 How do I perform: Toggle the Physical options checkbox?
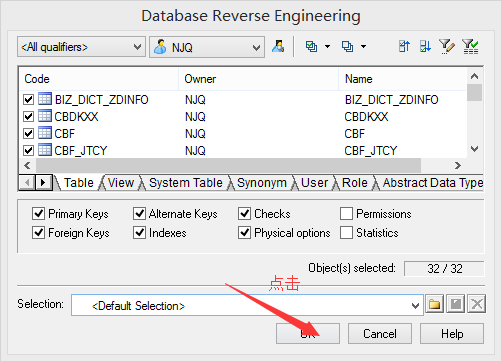[244, 233]
